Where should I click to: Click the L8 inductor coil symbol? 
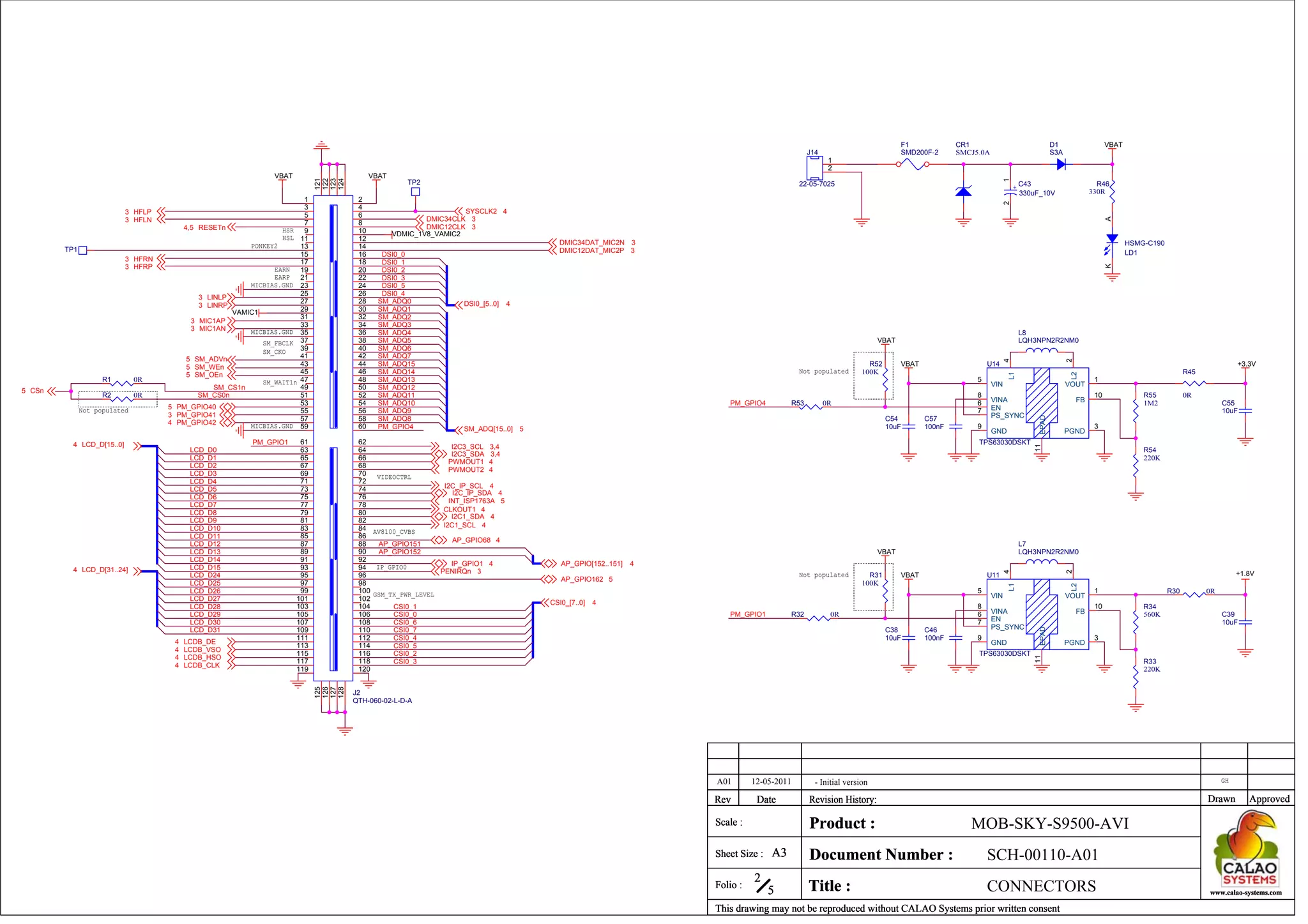[x=1043, y=351]
